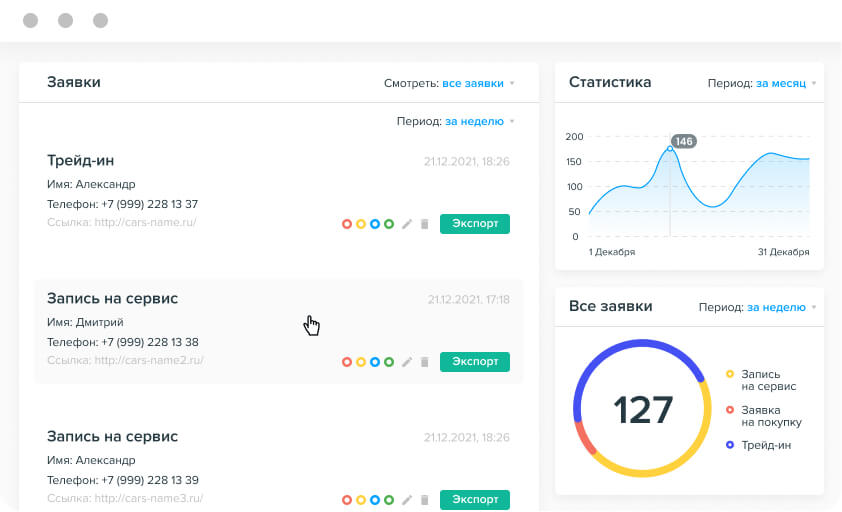Open the http://cars-name.ru/ link
This screenshot has height=512, width=842.
click(x=145, y=222)
